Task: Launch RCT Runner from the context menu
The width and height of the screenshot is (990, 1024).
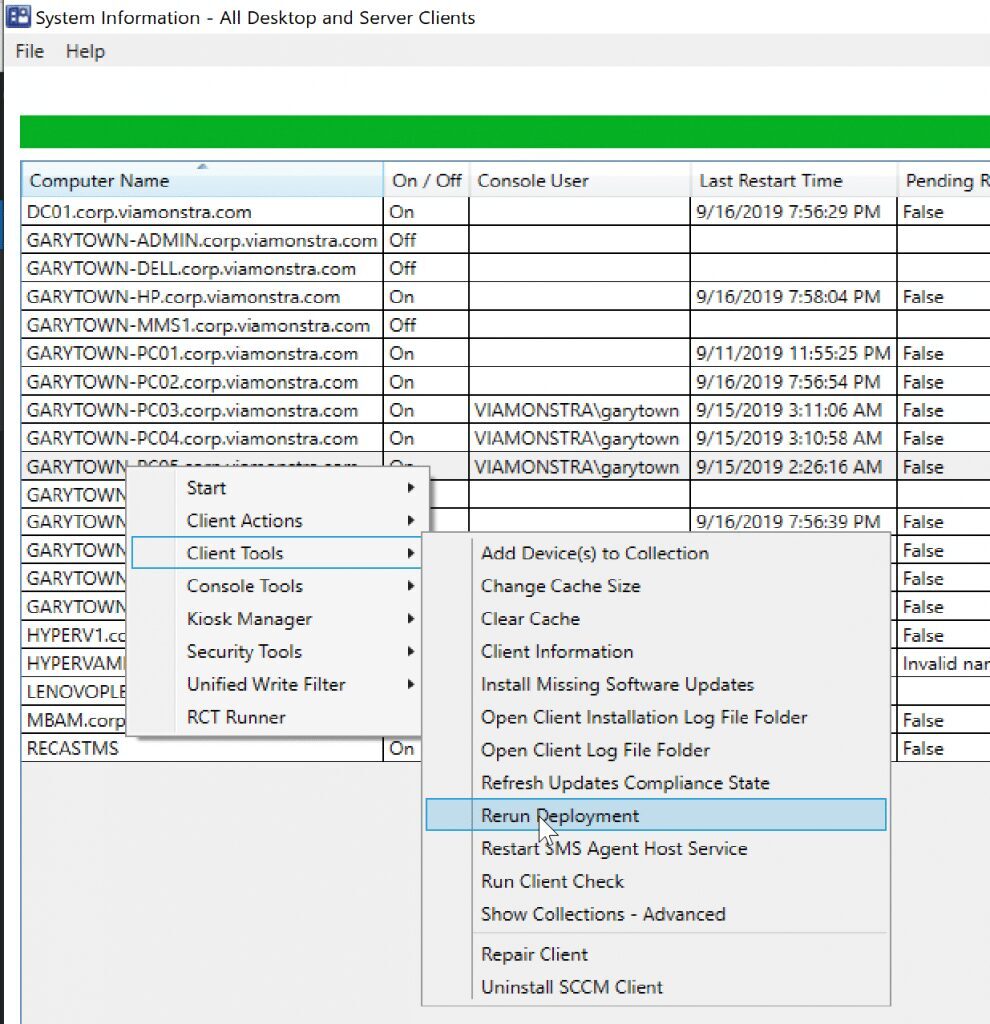Action: point(235,717)
